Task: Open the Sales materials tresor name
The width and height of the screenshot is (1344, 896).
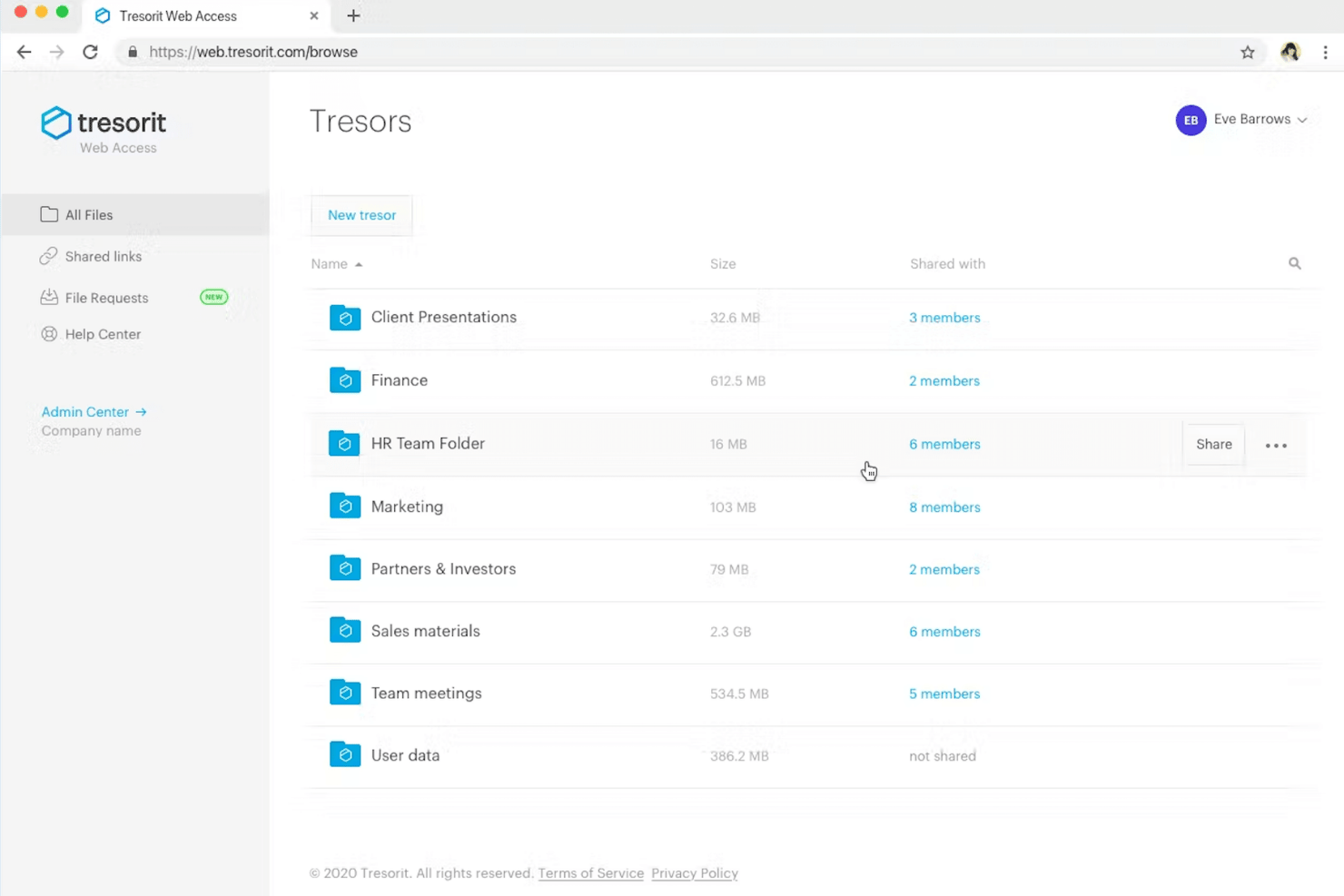Action: pos(425,631)
